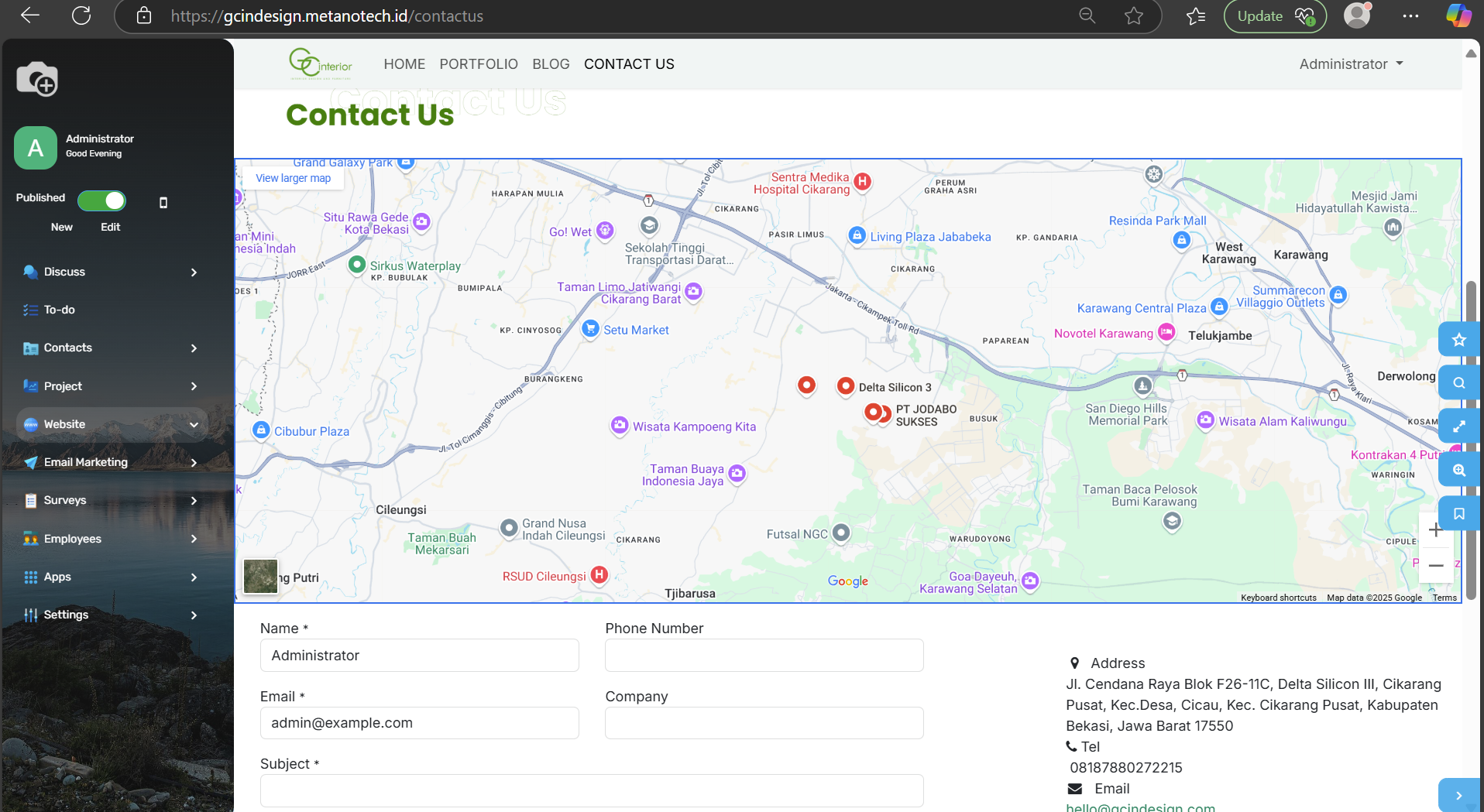Go to the HOME page
1484x812 pixels.
(404, 64)
